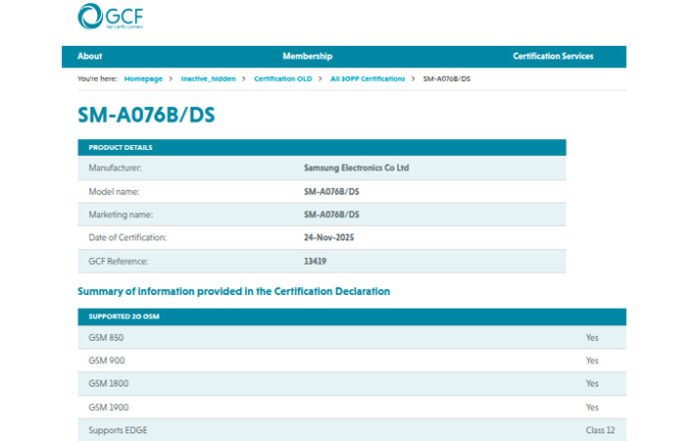Click the GCF logo

(110, 16)
